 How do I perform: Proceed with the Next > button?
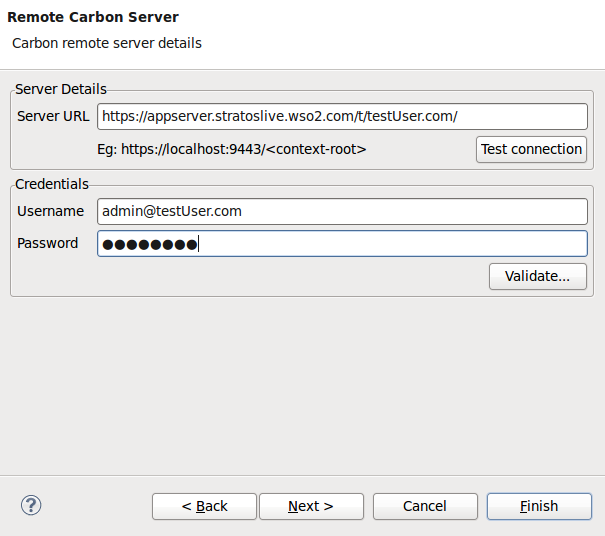pyautogui.click(x=311, y=506)
